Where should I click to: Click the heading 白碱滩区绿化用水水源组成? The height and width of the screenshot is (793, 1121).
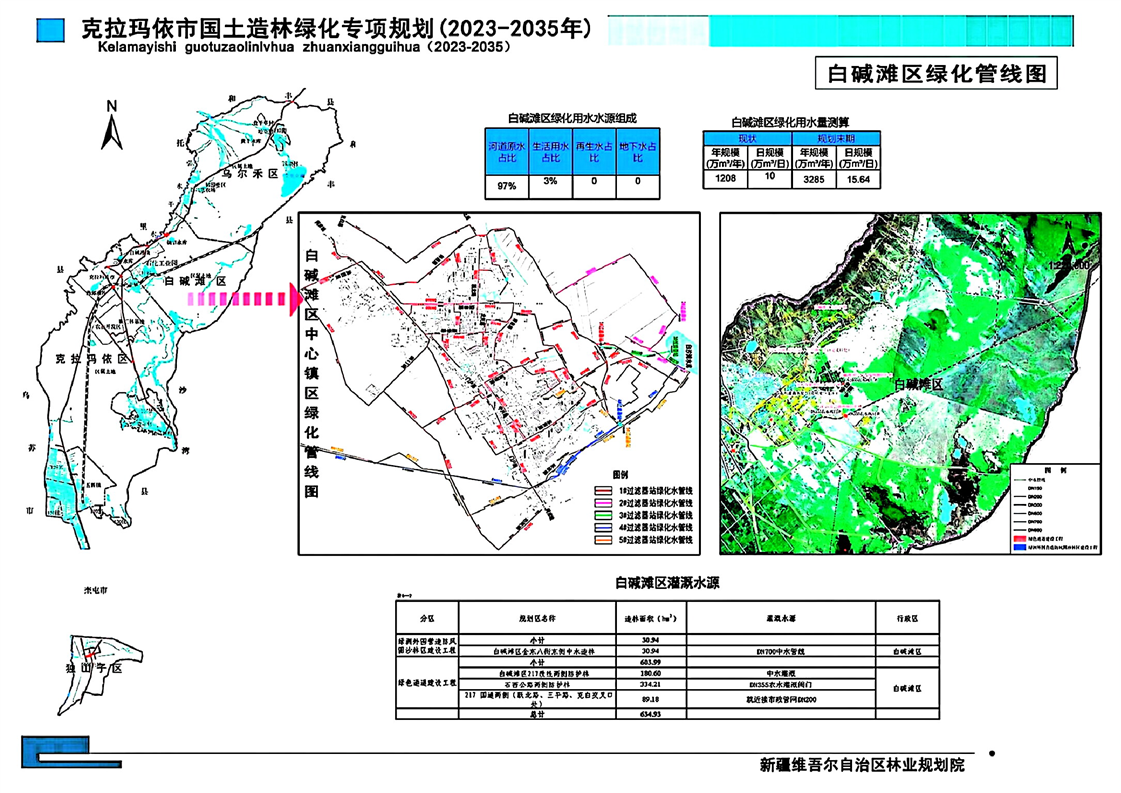coord(571,118)
